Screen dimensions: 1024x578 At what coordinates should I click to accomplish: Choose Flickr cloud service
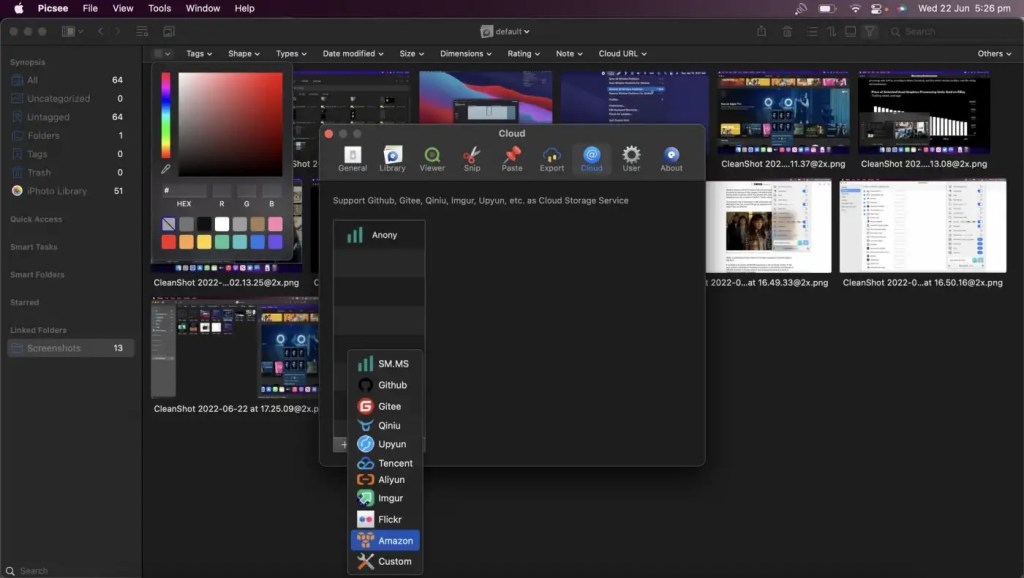(385, 519)
